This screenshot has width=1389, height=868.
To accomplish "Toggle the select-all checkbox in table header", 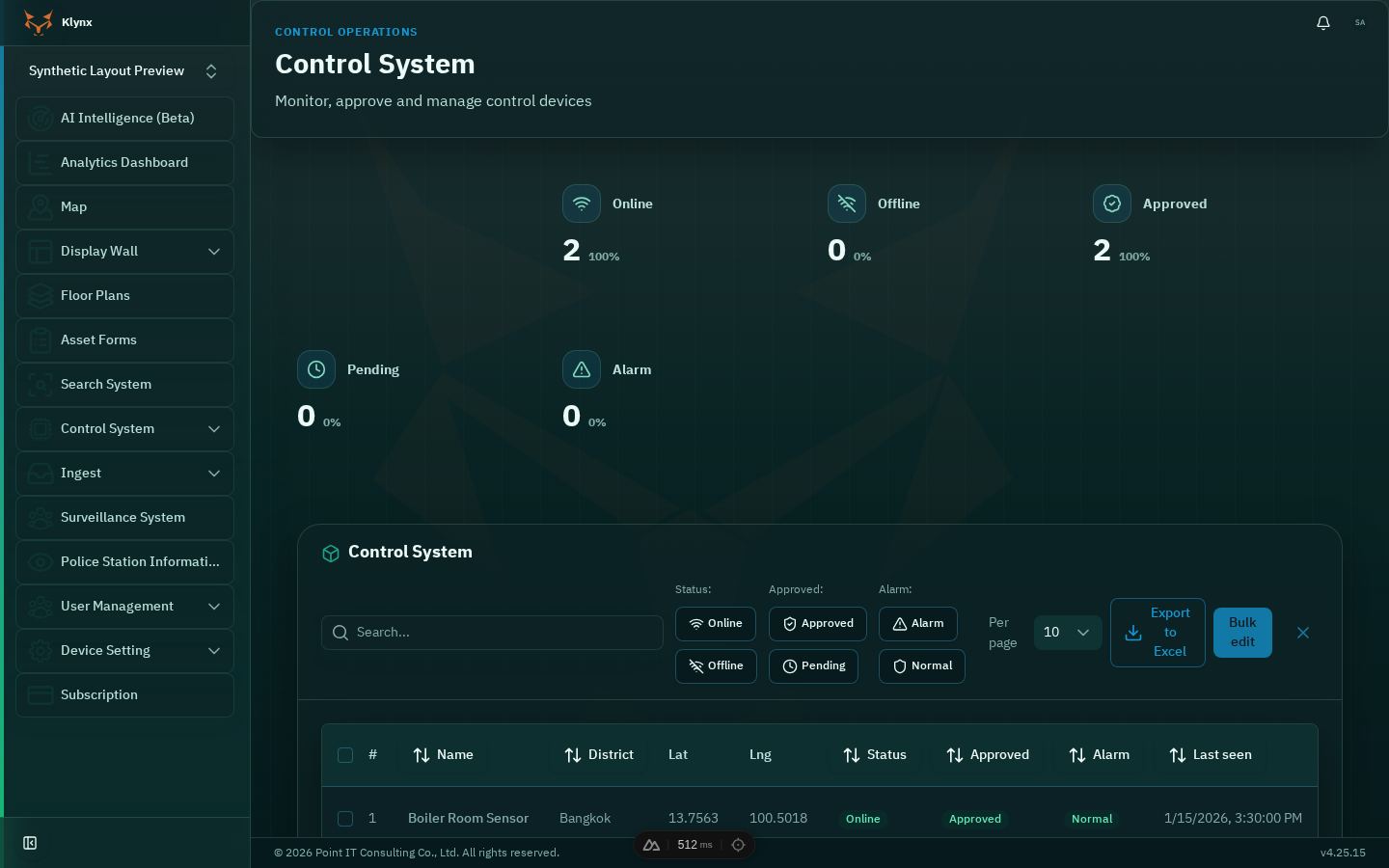I will coord(345,755).
